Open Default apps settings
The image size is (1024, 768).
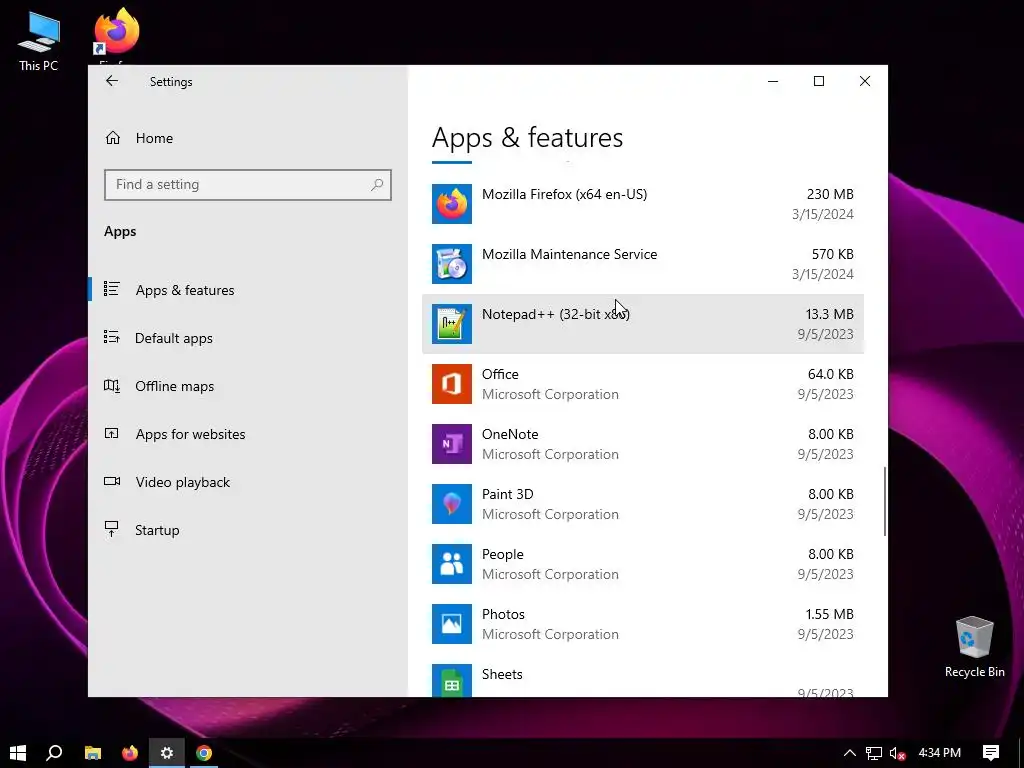pyautogui.click(x=248, y=338)
